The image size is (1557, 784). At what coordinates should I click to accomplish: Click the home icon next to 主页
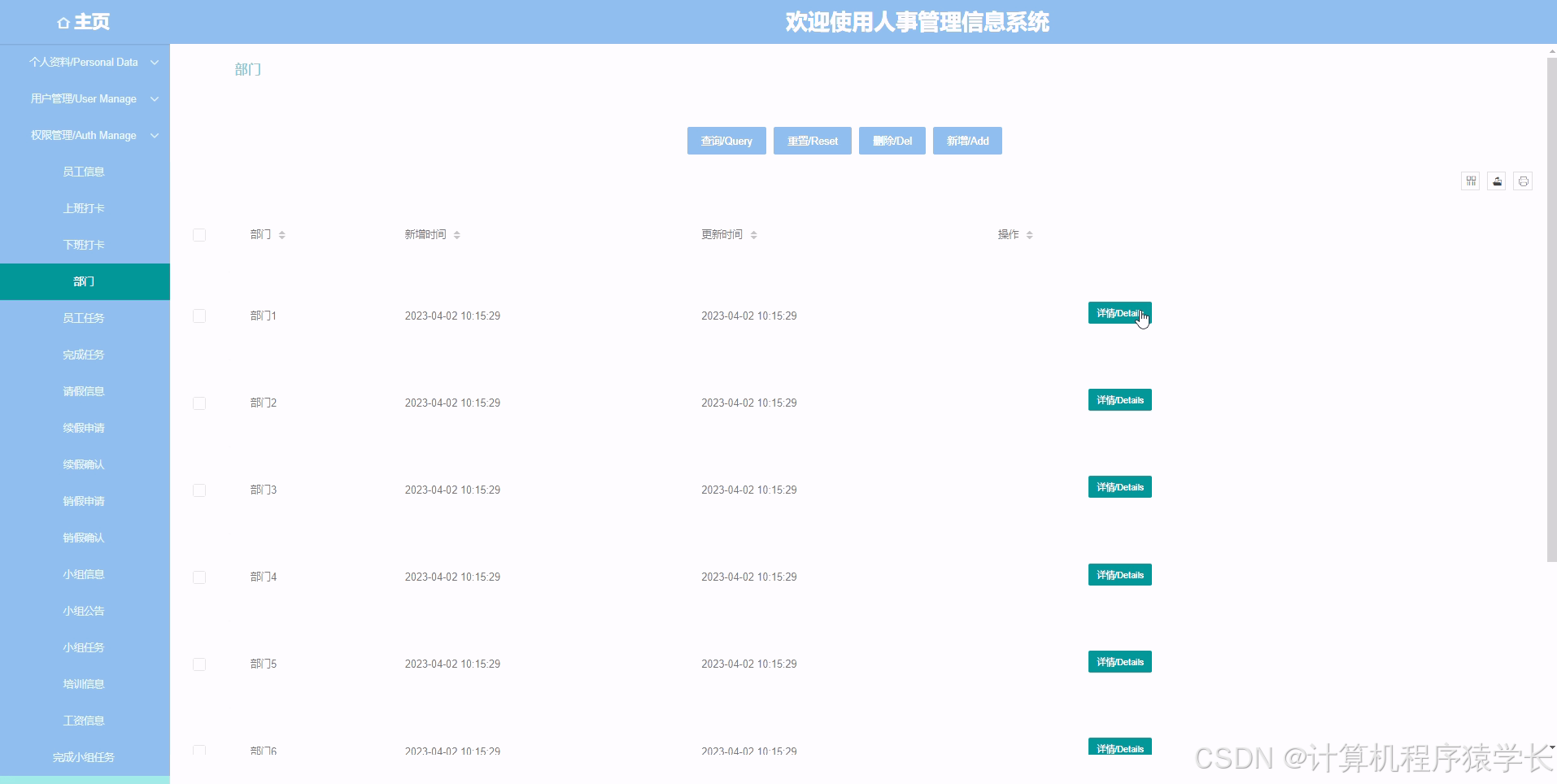[63, 22]
